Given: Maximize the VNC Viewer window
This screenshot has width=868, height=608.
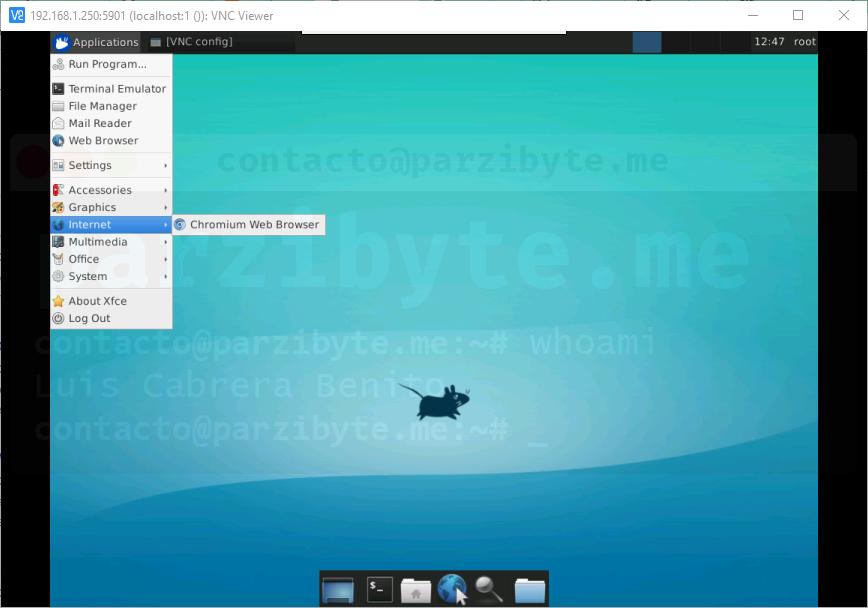Looking at the screenshot, I should pyautogui.click(x=798, y=15).
